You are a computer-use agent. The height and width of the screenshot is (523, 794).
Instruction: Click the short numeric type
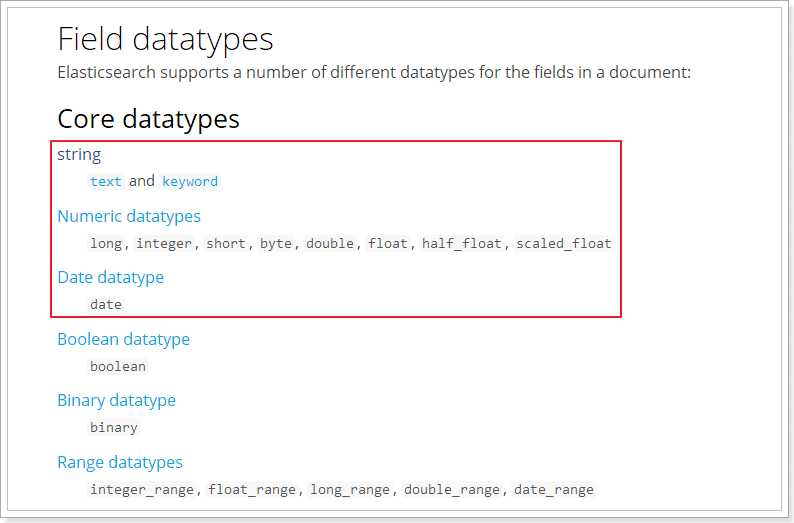pos(226,243)
